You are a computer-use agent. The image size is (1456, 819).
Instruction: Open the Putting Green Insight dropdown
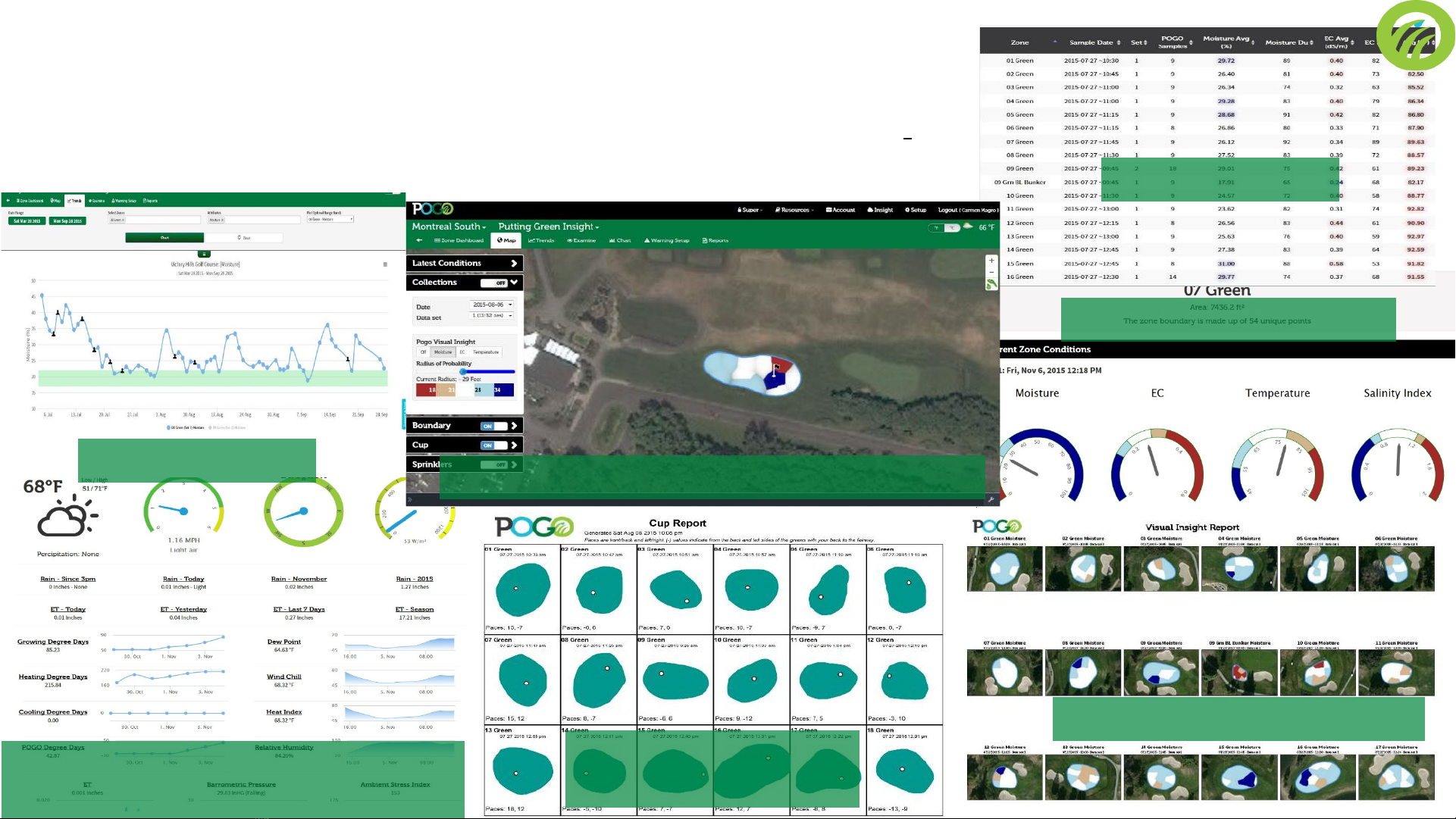point(549,227)
